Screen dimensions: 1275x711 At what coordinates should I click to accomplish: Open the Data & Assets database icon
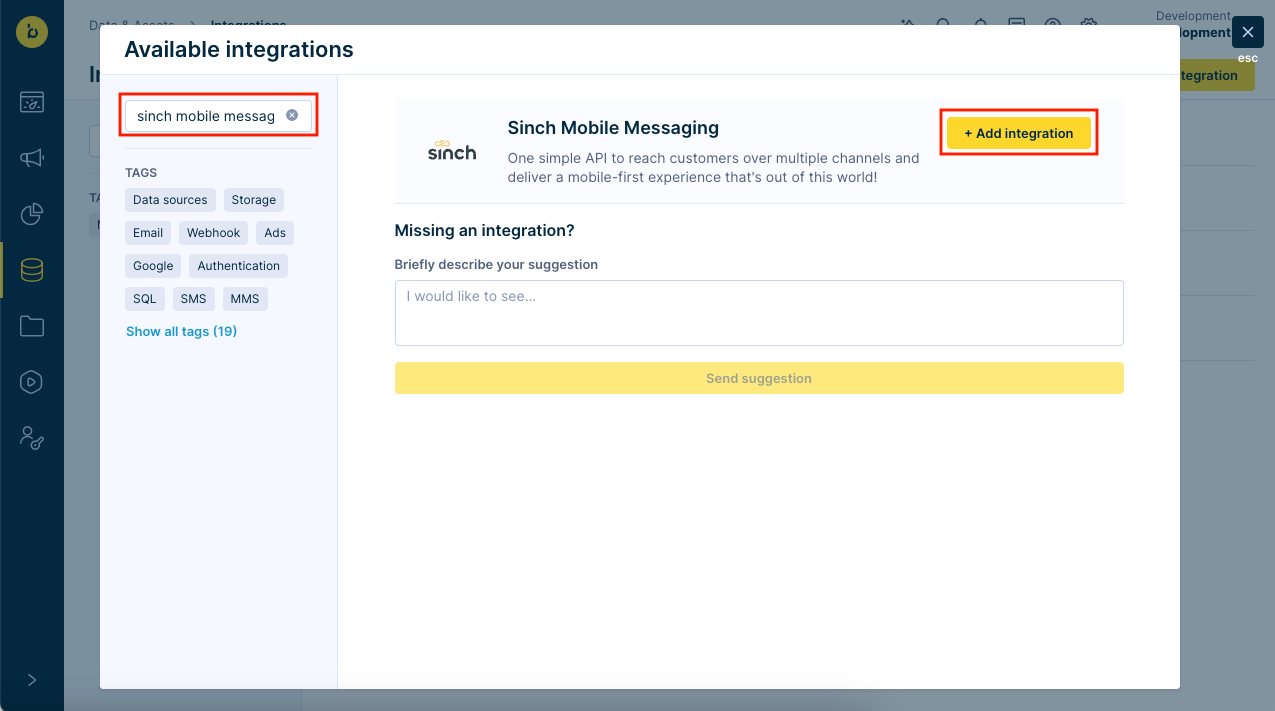(x=32, y=270)
